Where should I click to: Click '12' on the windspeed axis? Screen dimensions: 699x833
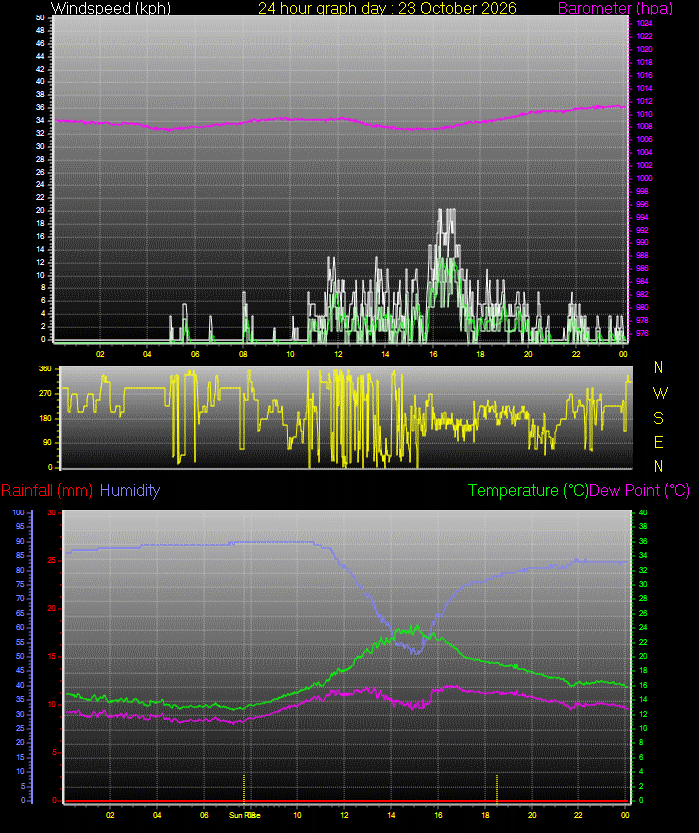[40, 262]
